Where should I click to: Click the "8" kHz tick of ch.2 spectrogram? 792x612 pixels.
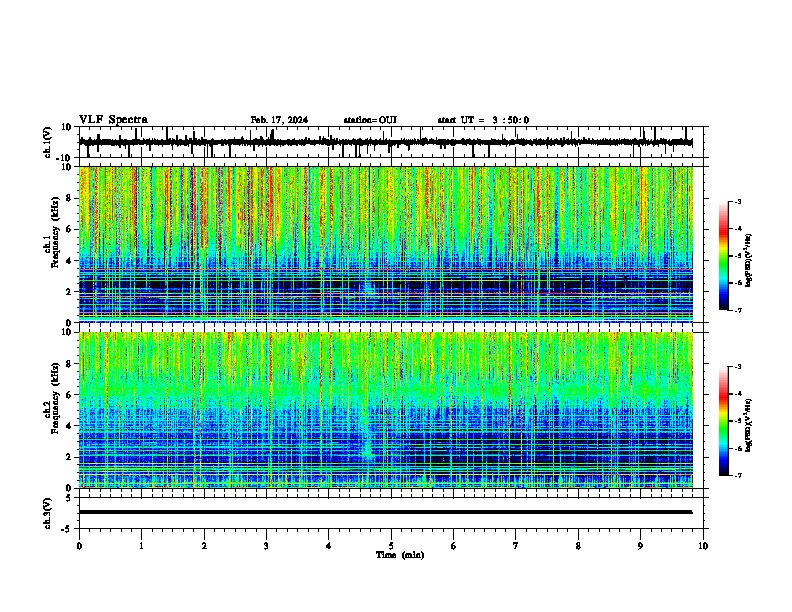coord(69,364)
